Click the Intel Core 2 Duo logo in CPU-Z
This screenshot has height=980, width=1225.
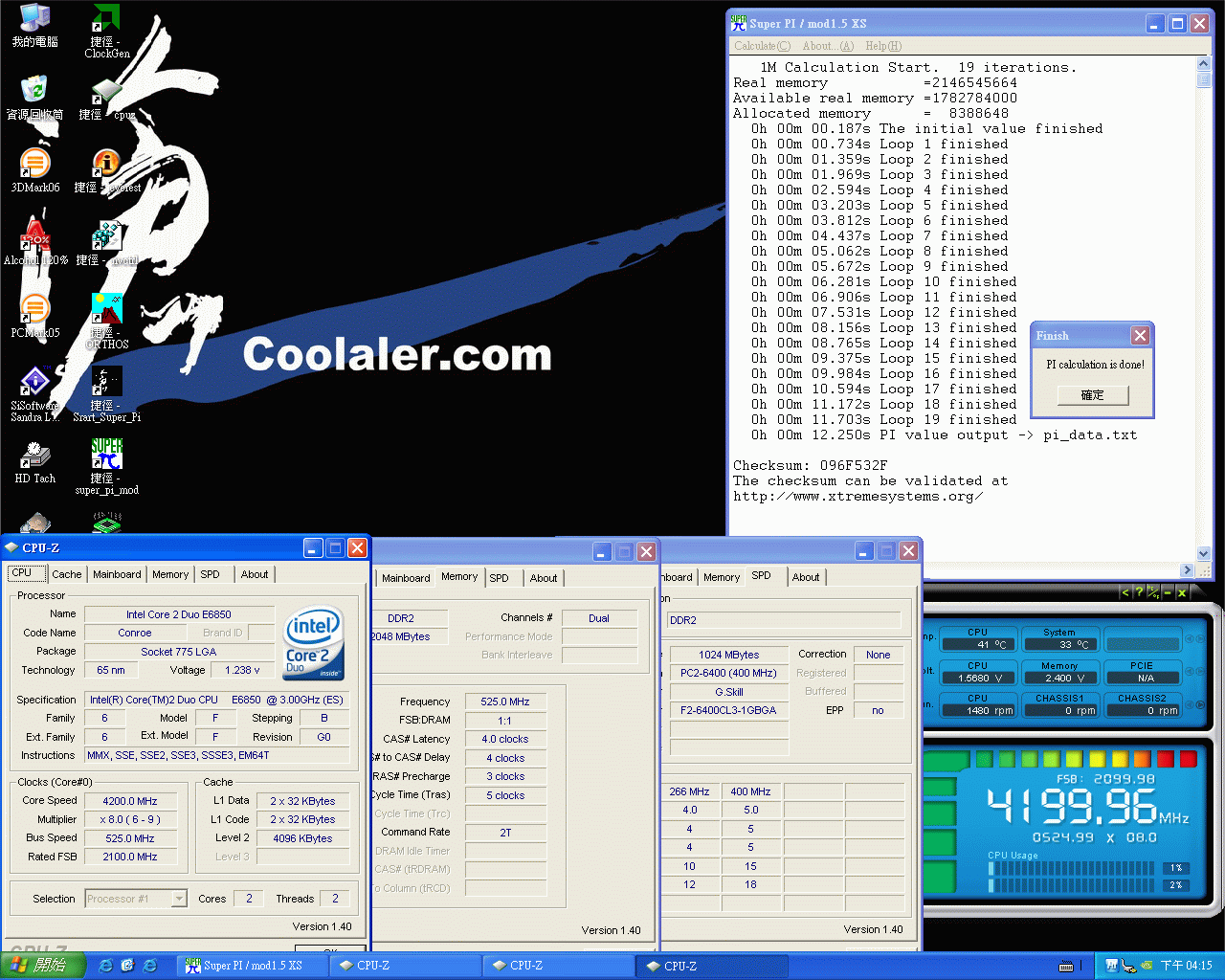(314, 642)
